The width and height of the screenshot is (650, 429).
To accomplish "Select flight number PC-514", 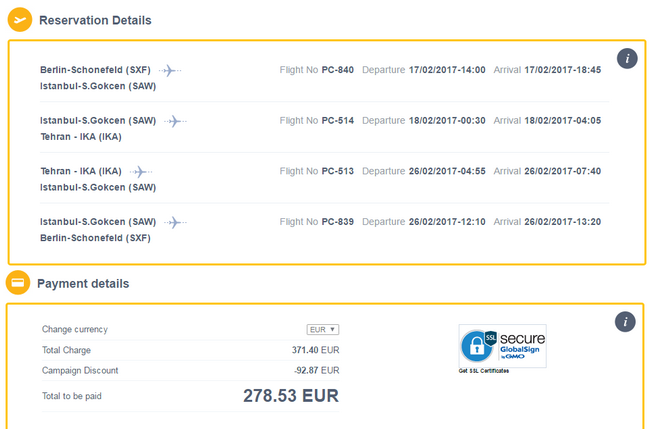I will coord(337,121).
